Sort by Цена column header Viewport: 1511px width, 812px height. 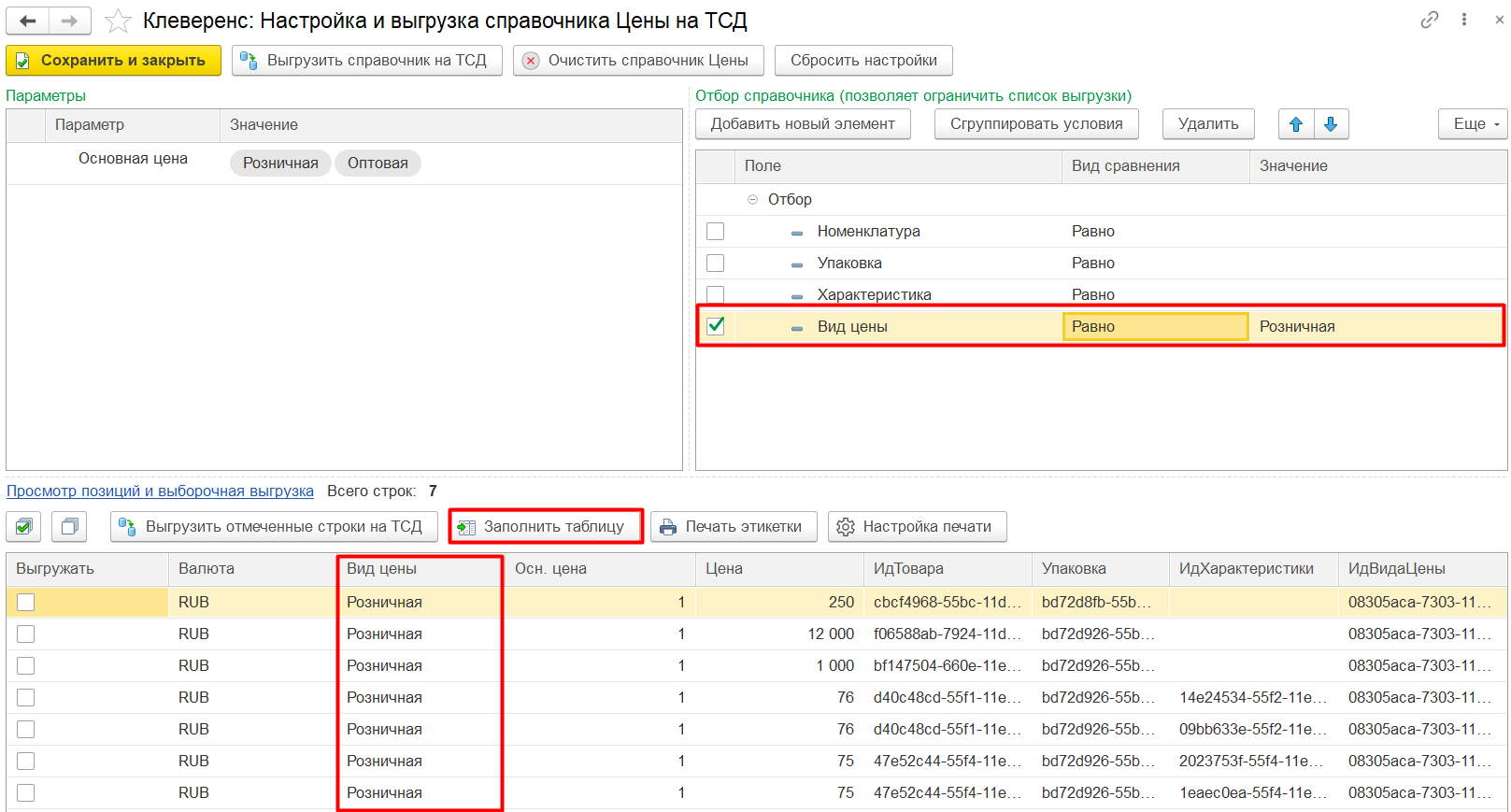click(779, 569)
